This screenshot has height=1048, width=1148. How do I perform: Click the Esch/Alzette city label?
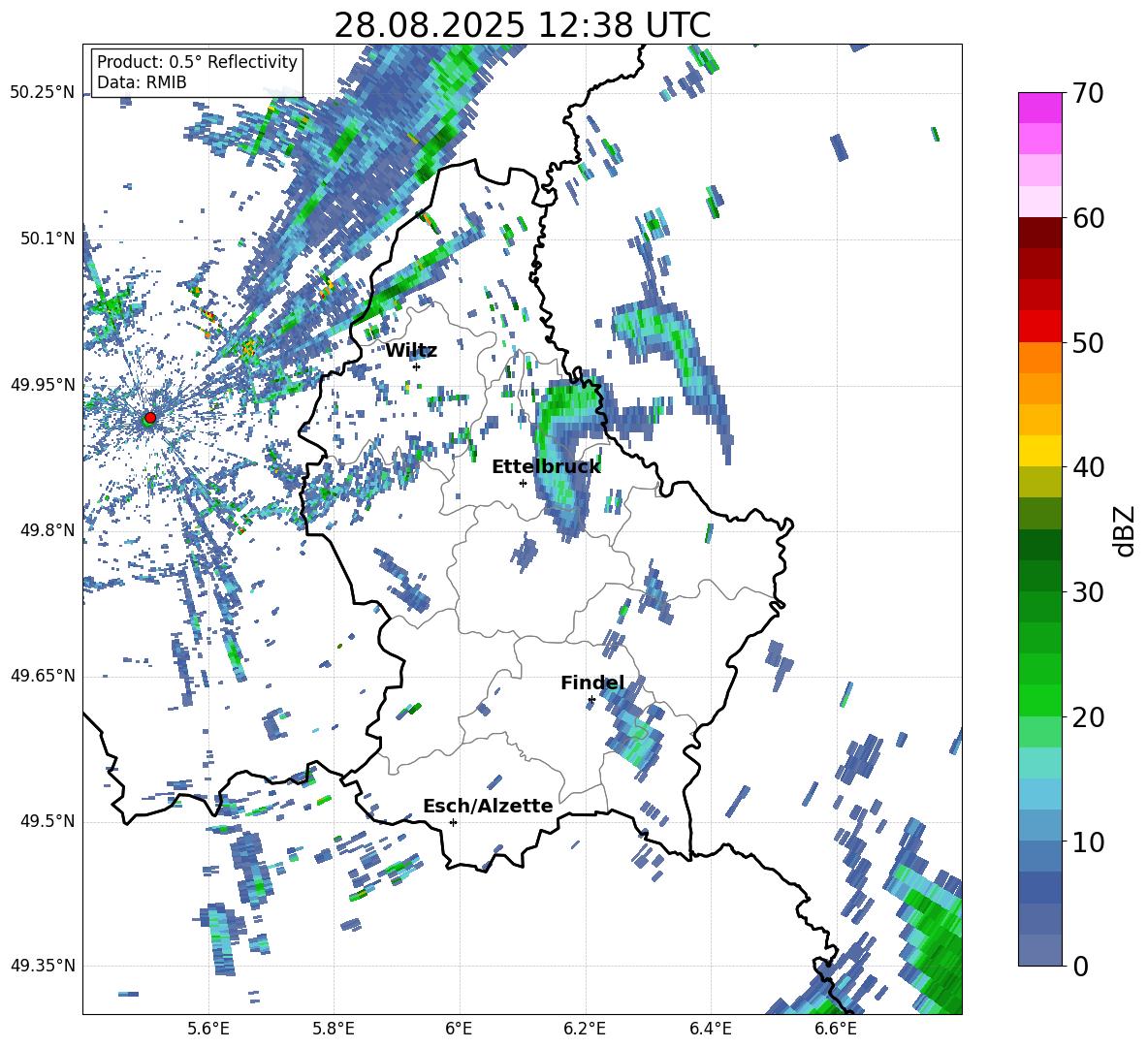(488, 806)
